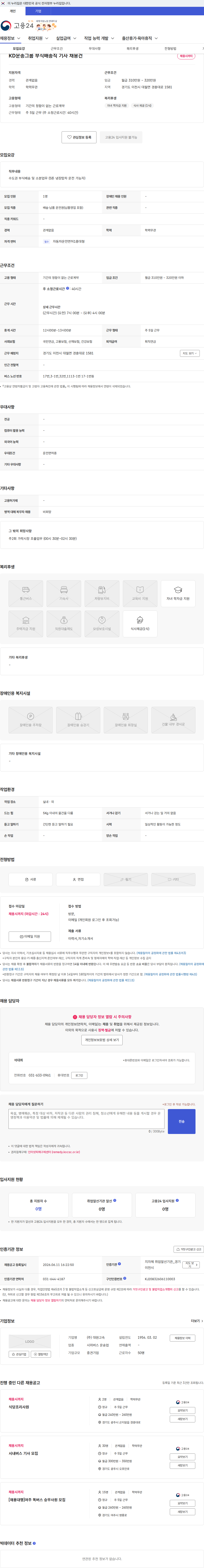This screenshot has width=204, height=1568.
Task: Open the 지도 보기 map button
Action: click(x=189, y=353)
